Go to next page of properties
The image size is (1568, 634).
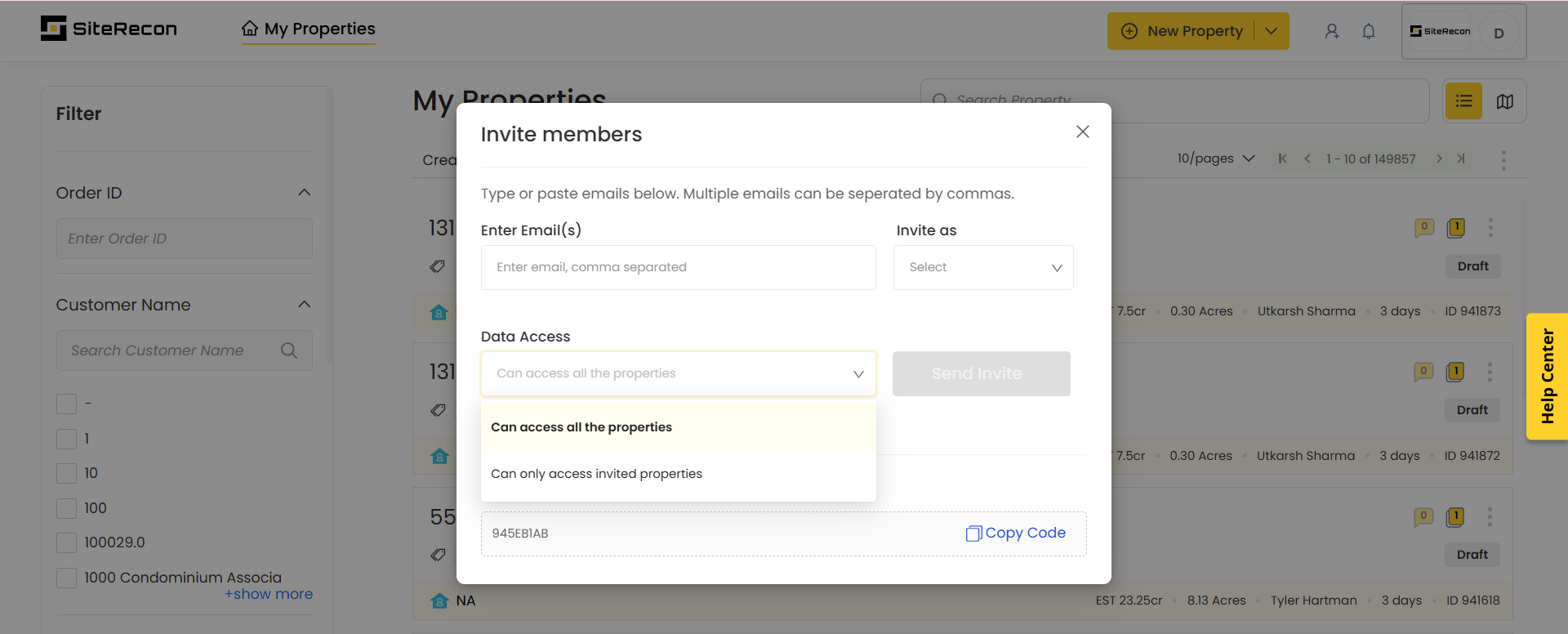tap(1439, 158)
